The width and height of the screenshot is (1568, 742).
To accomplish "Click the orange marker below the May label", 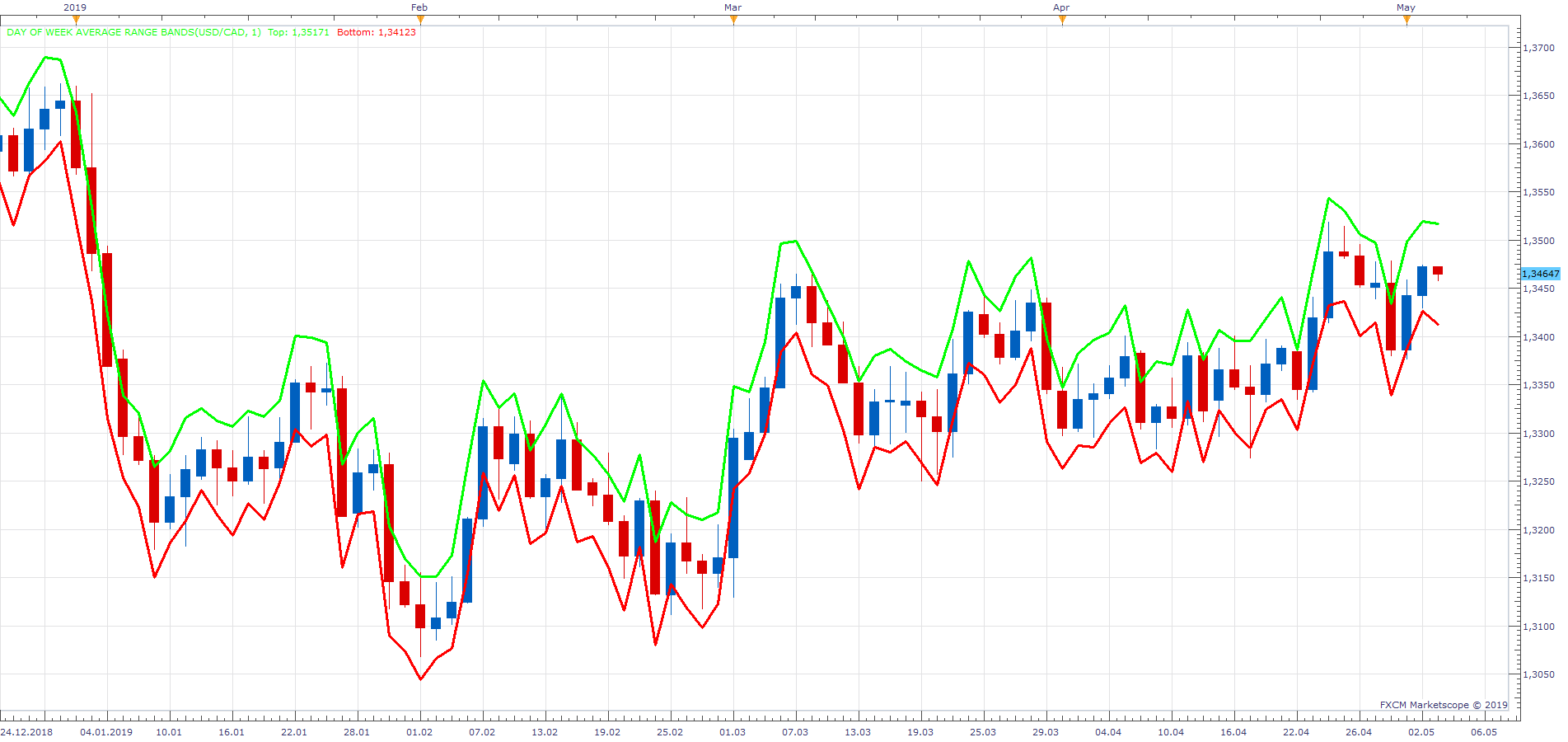I will 1407,20.
